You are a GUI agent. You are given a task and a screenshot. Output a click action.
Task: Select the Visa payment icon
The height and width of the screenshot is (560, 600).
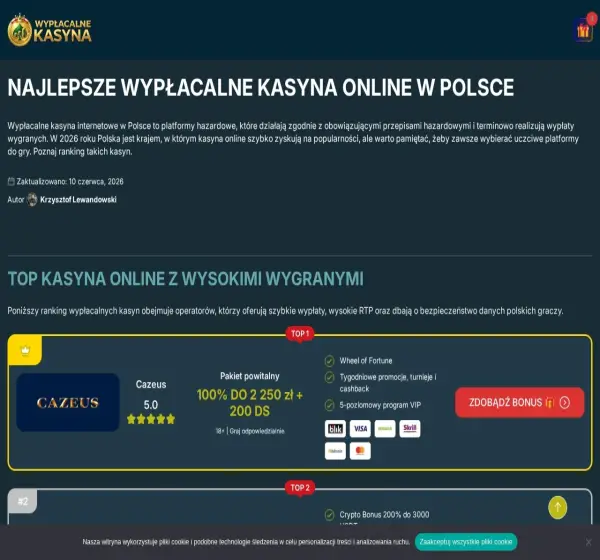point(360,429)
